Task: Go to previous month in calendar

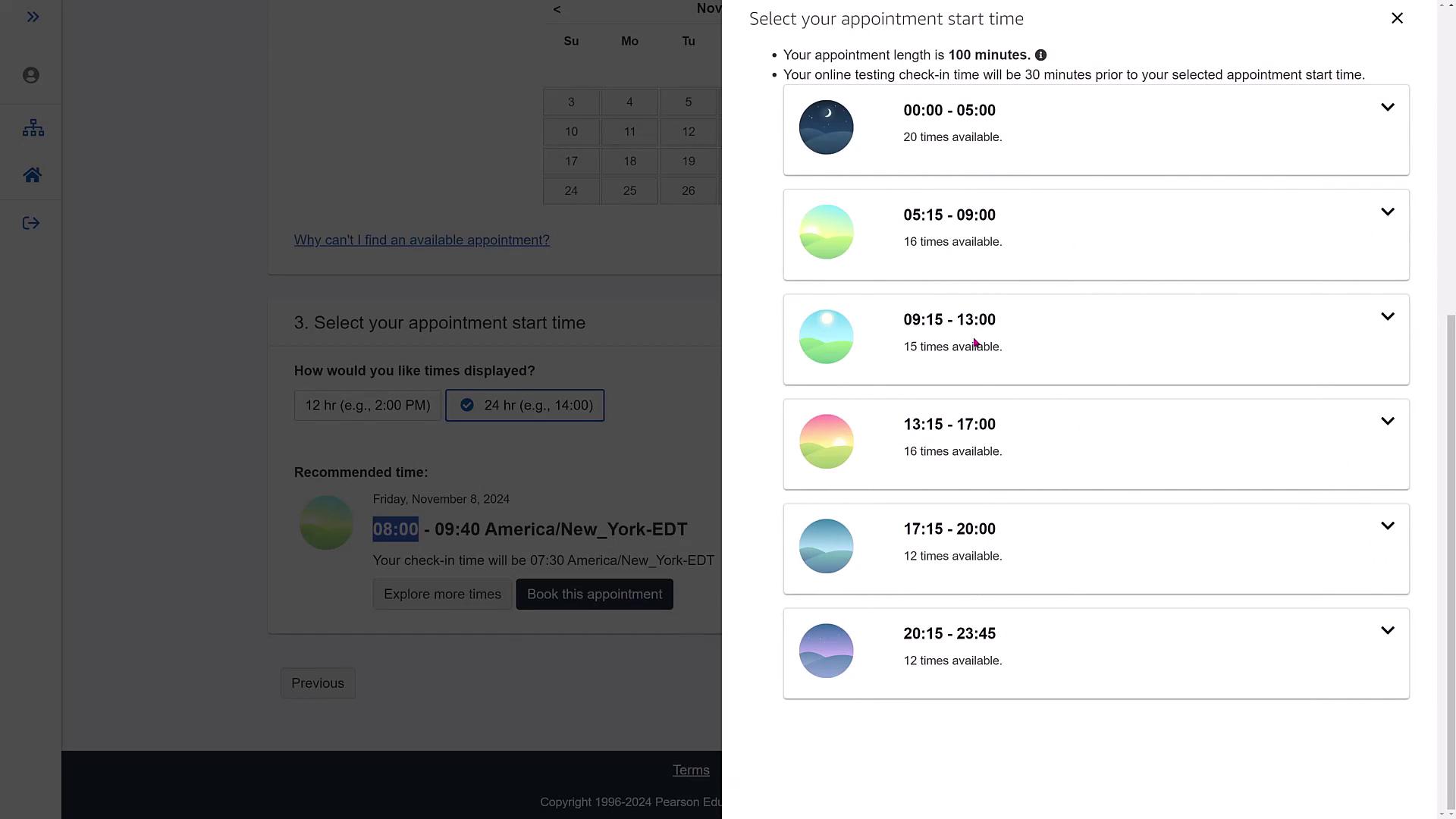Action: coord(557,10)
